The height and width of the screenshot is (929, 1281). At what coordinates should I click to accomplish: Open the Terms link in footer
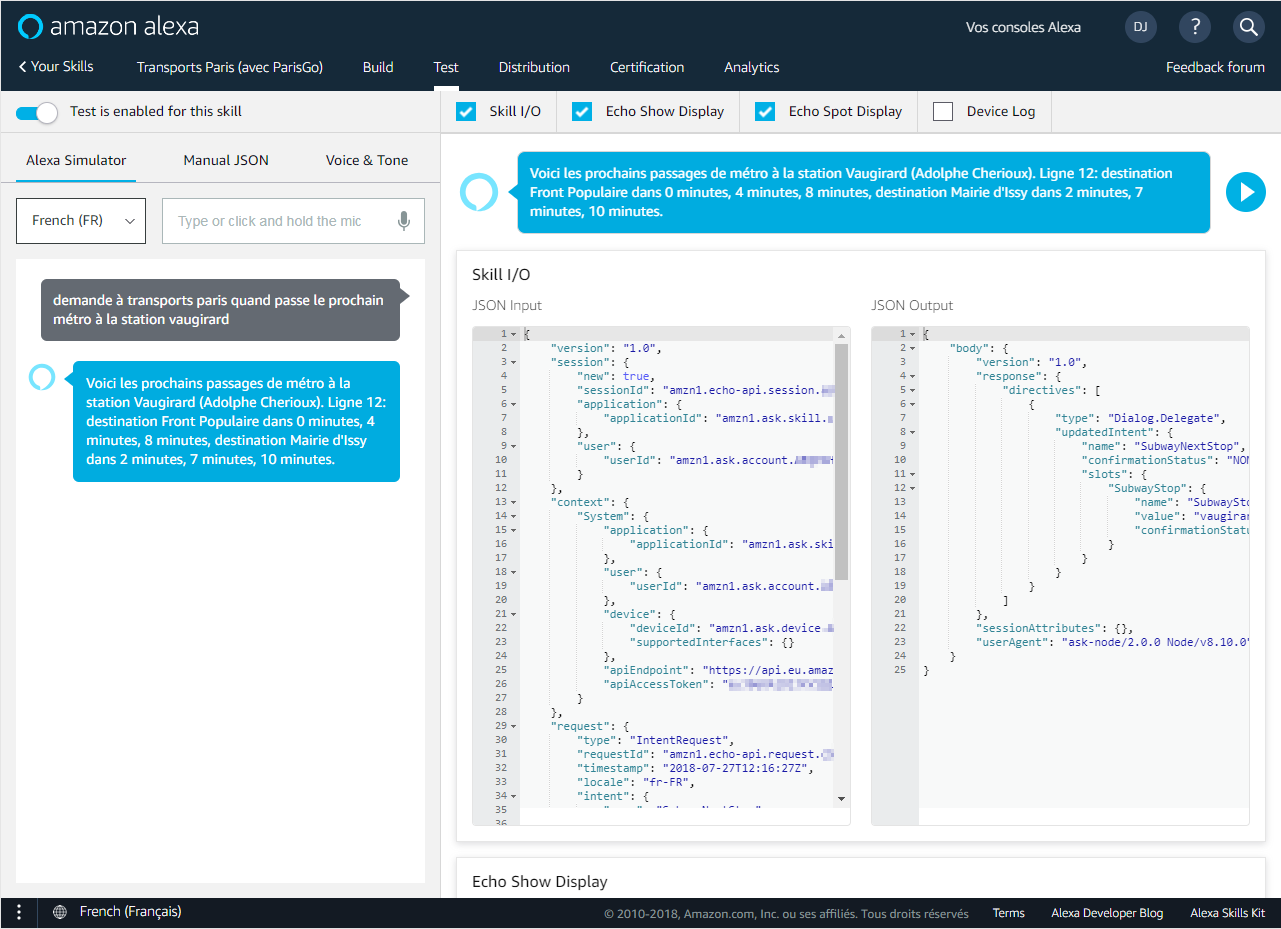coord(1008,913)
